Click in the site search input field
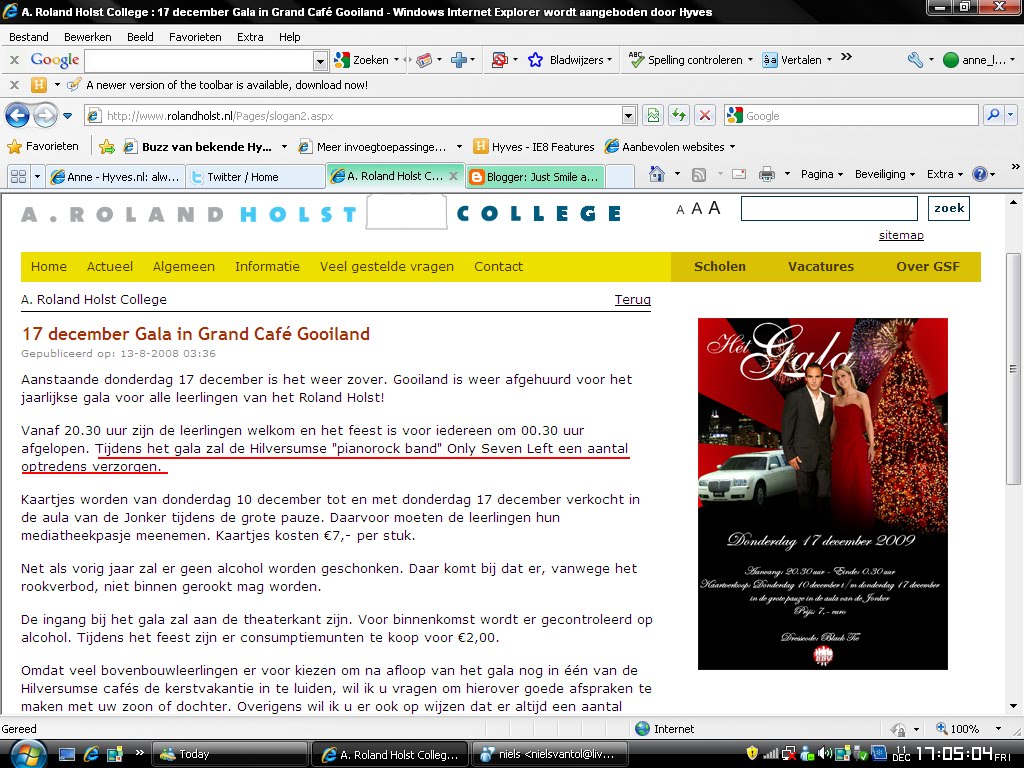The image size is (1024, 768). (829, 209)
